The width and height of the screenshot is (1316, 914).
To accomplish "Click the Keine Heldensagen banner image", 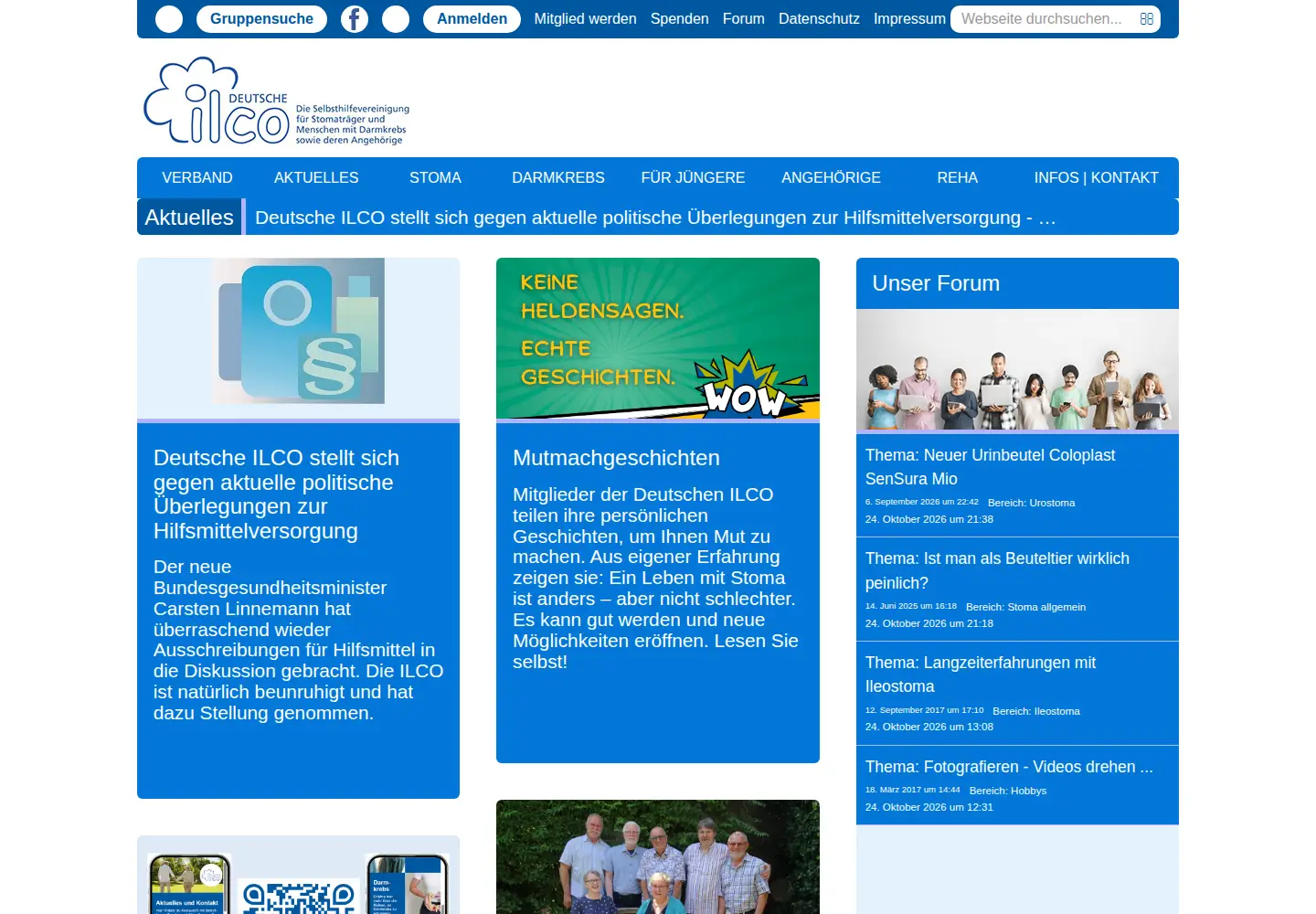I will click(658, 338).
